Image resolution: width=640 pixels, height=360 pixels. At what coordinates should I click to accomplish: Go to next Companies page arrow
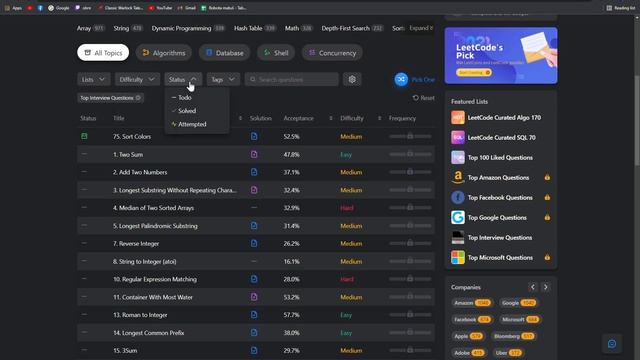(x=545, y=287)
